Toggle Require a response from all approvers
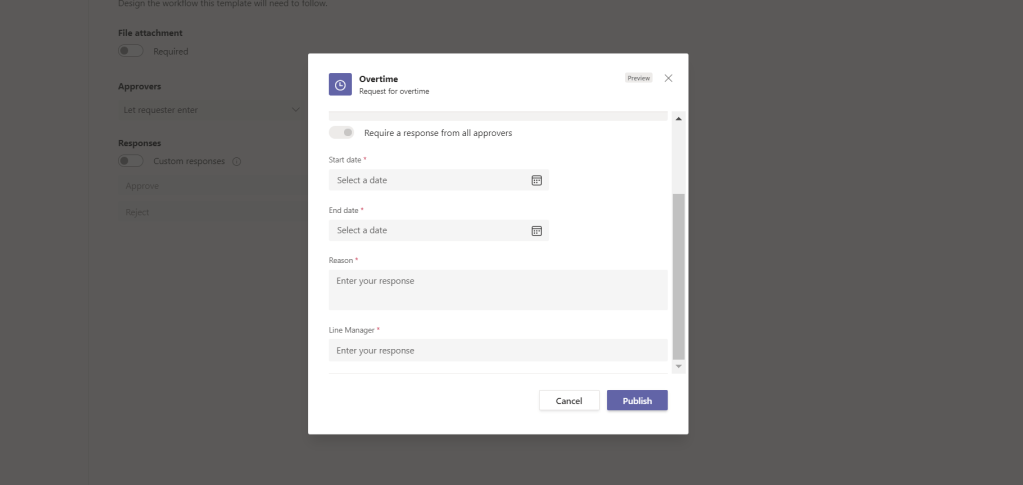The width and height of the screenshot is (1023, 485). click(x=341, y=132)
